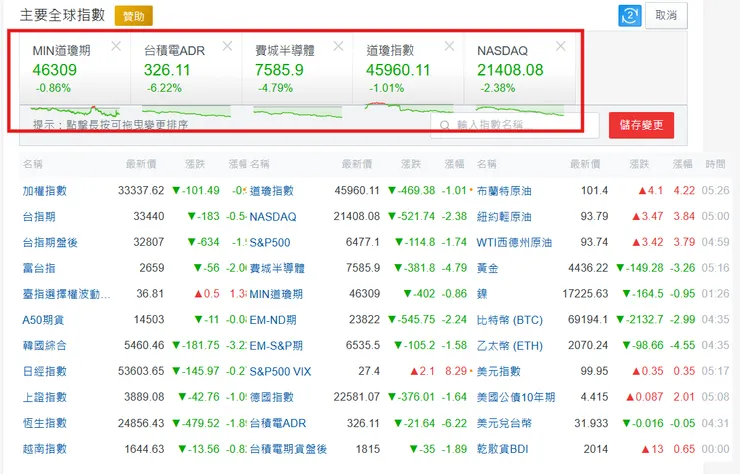This screenshot has height=474, width=740.
Task: Click the 主要全球指數 heading
Action: (62, 15)
